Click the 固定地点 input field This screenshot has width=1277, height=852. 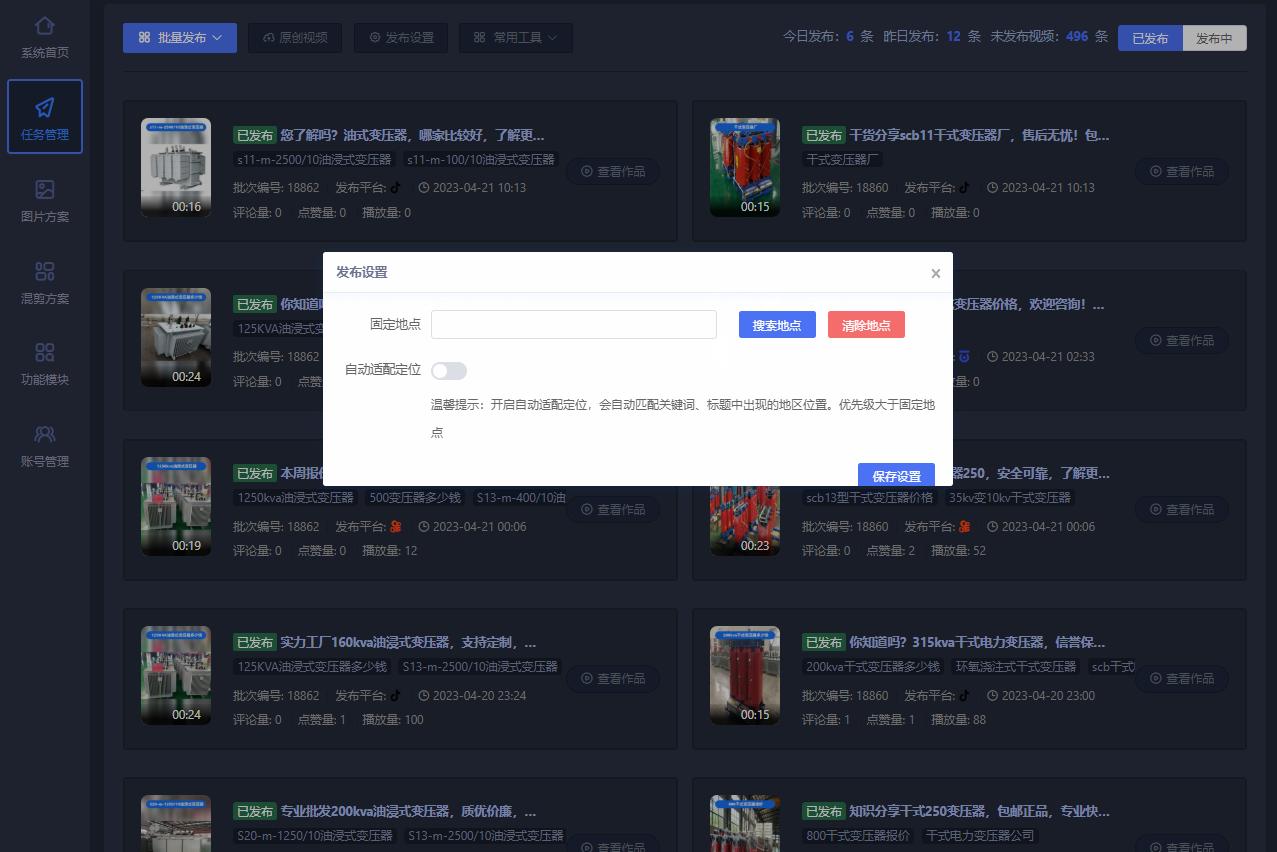click(573, 324)
